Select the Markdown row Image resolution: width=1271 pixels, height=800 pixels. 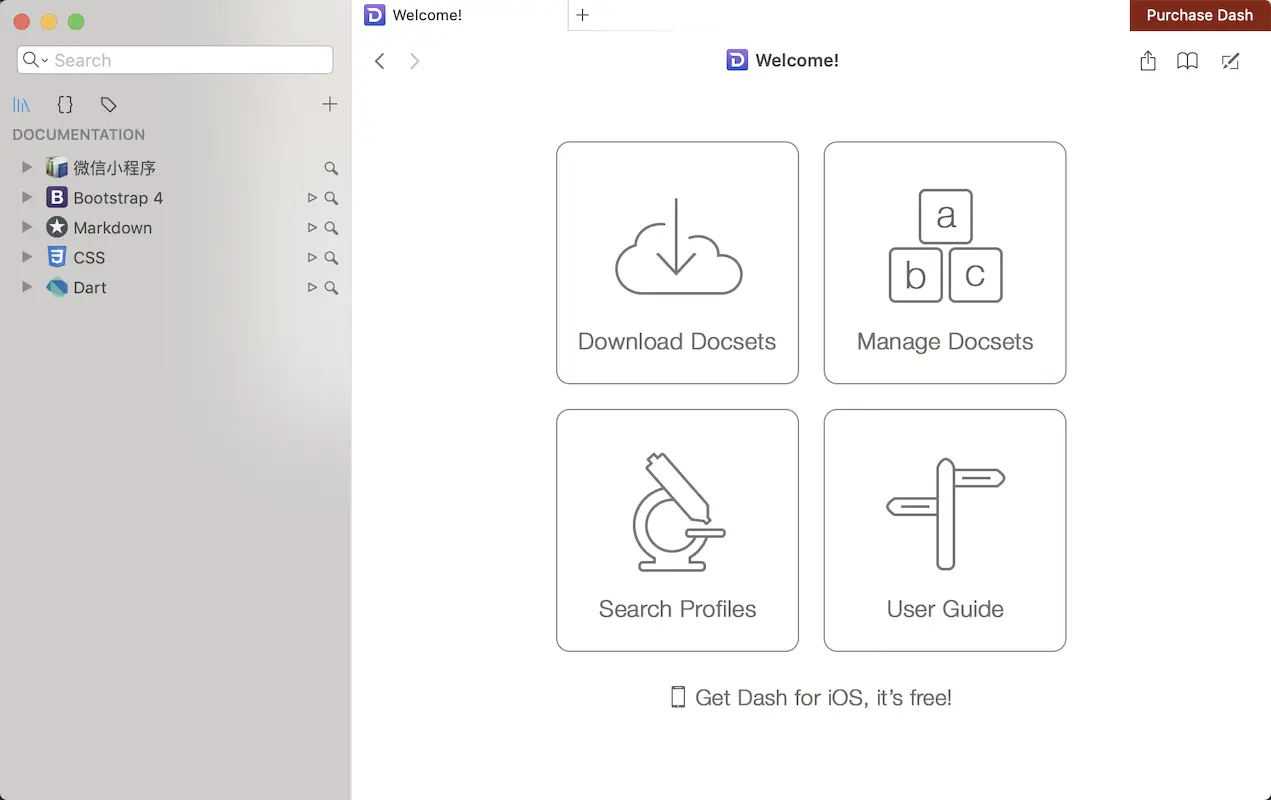coord(175,227)
